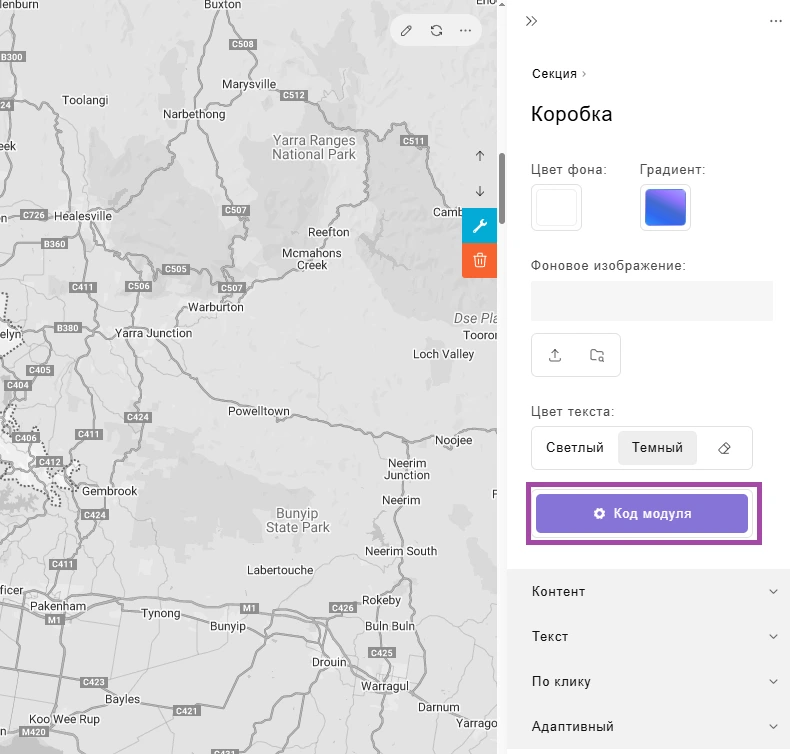This screenshot has height=754, width=790.
Task: Click the Marysville label on map
Action: pos(249,84)
